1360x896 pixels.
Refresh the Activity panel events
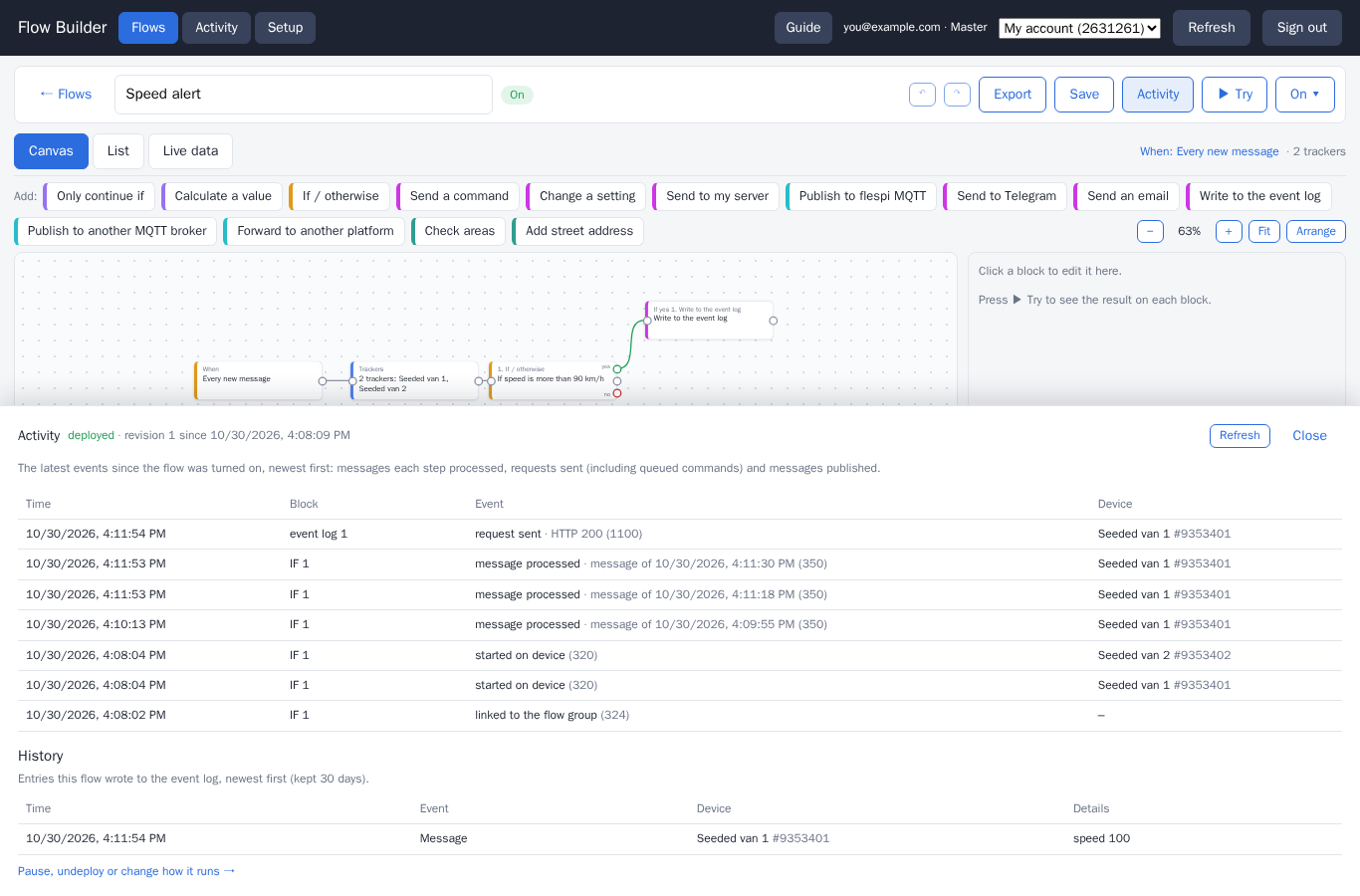click(x=1240, y=436)
